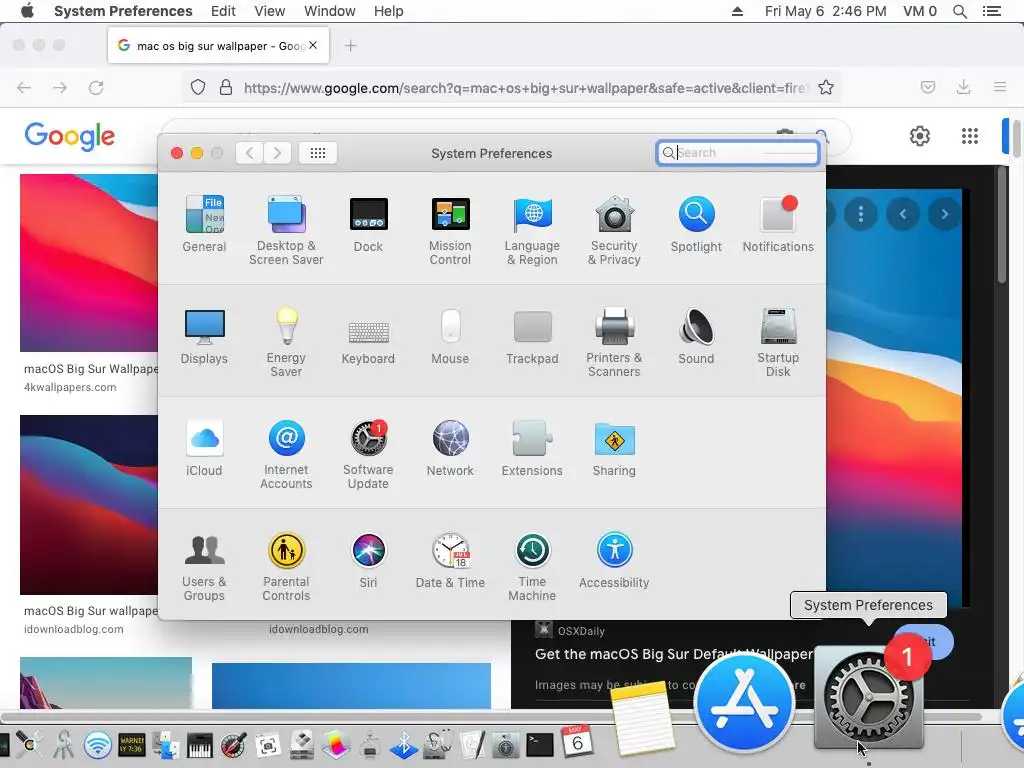
Task: Open the General preference pane
Action: click(204, 224)
